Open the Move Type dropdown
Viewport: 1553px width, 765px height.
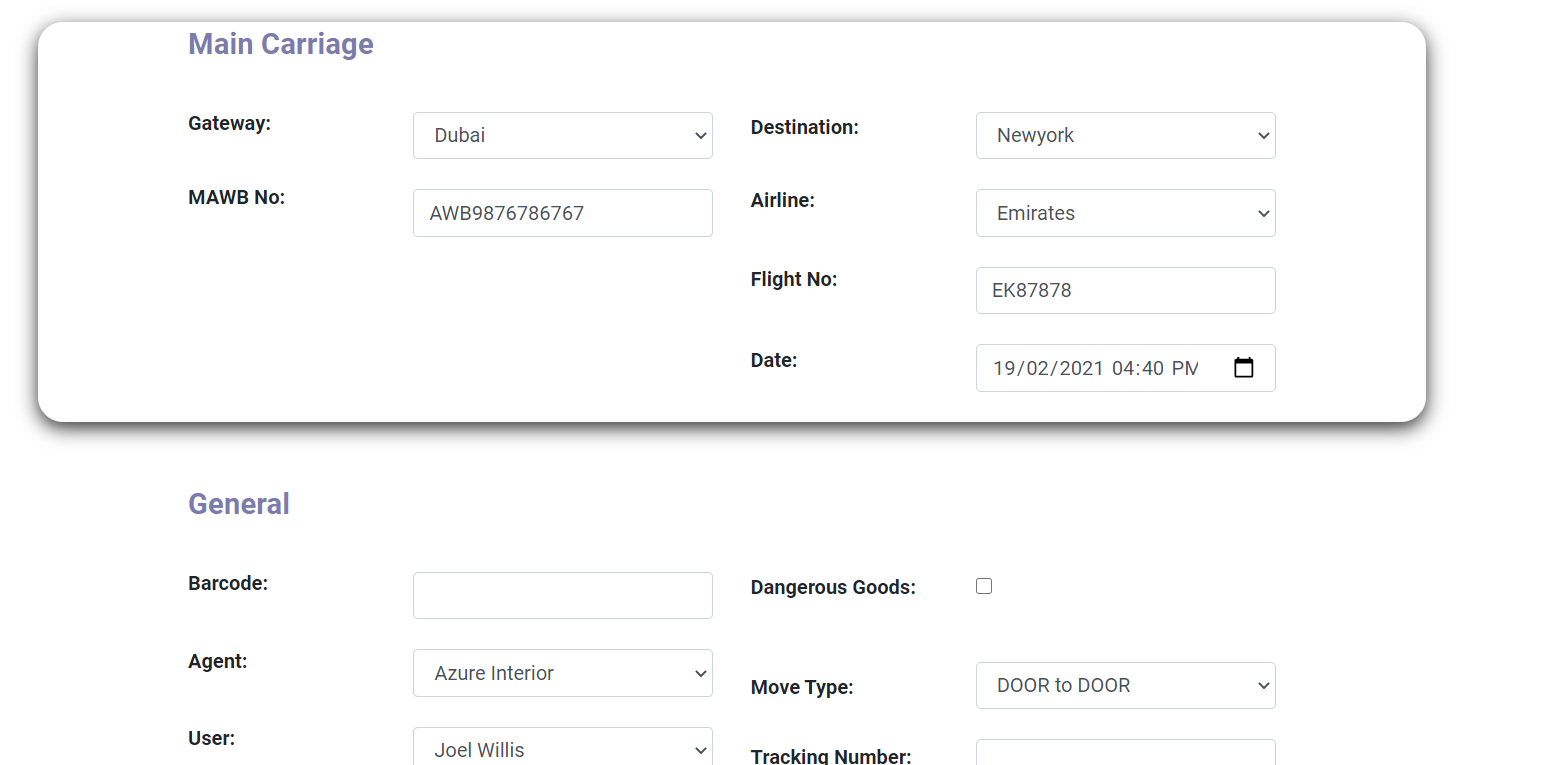[1125, 686]
